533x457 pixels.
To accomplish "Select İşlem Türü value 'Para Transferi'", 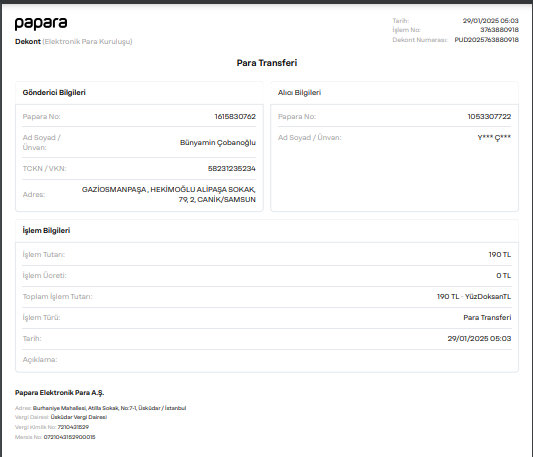I will point(487,318).
